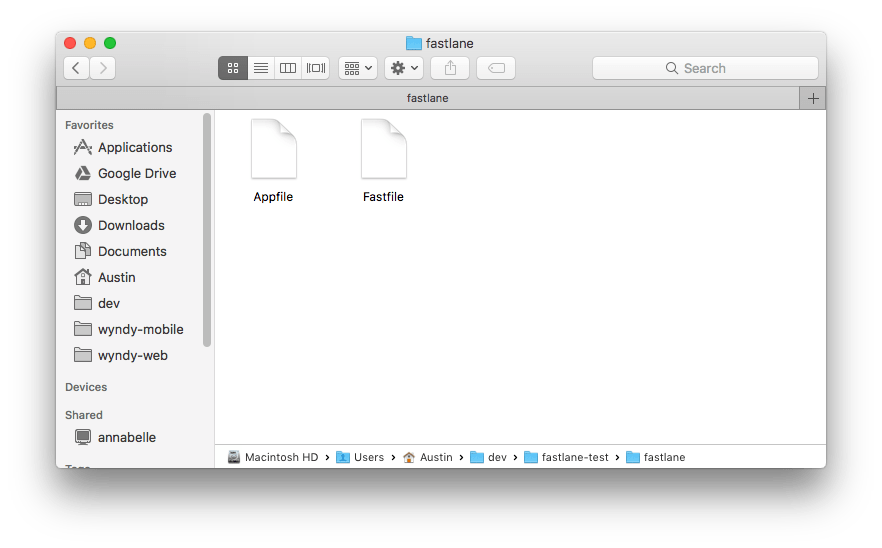Open Google Drive in the sidebar
This screenshot has width=882, height=548.
tap(136, 173)
